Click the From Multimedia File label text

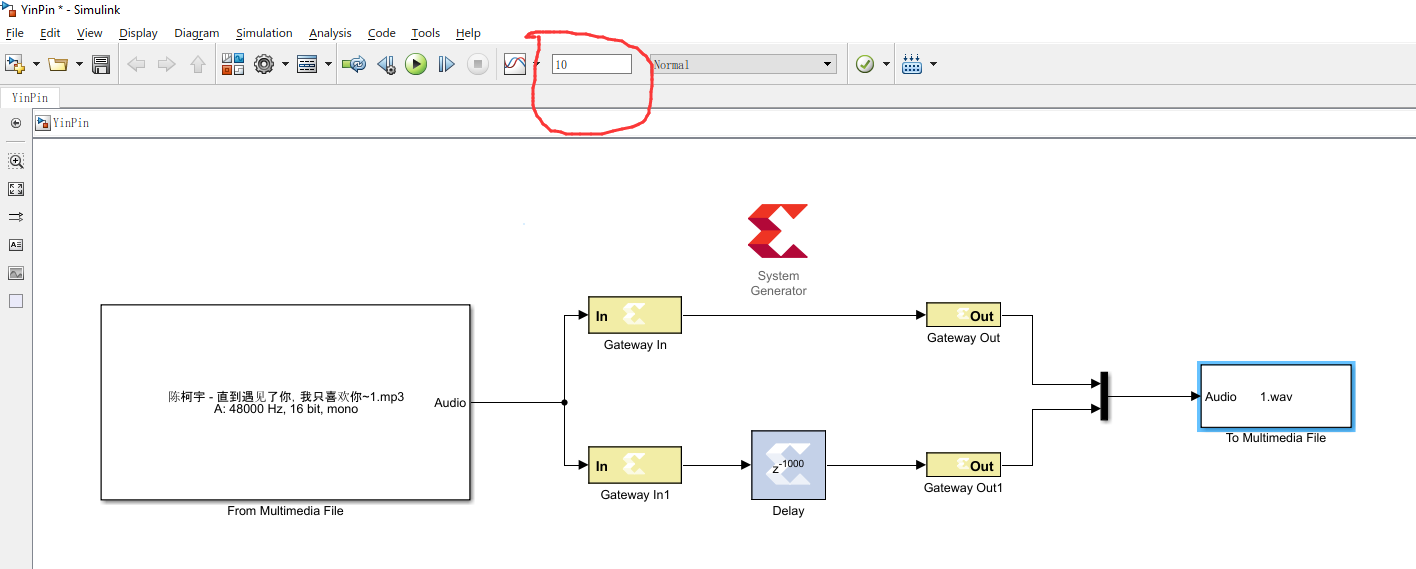(285, 511)
